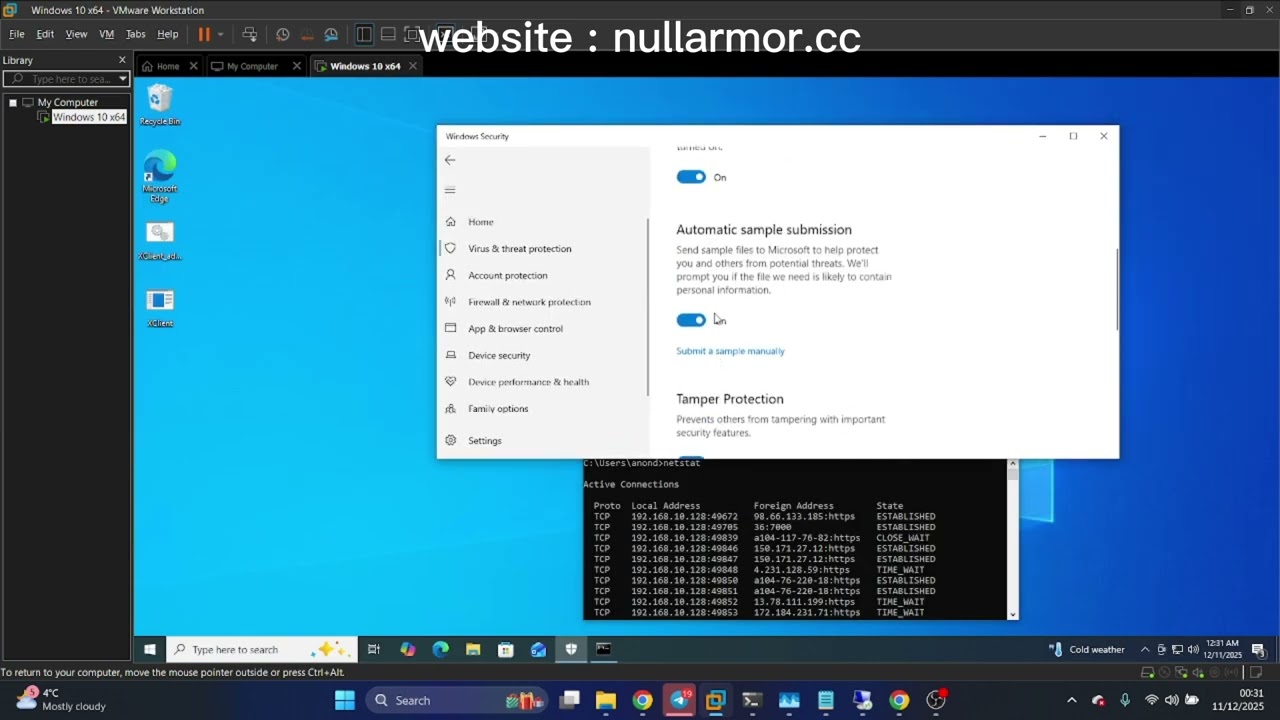Open the VMware View menu
This screenshot has height=720, width=1280.
pos(76,34)
